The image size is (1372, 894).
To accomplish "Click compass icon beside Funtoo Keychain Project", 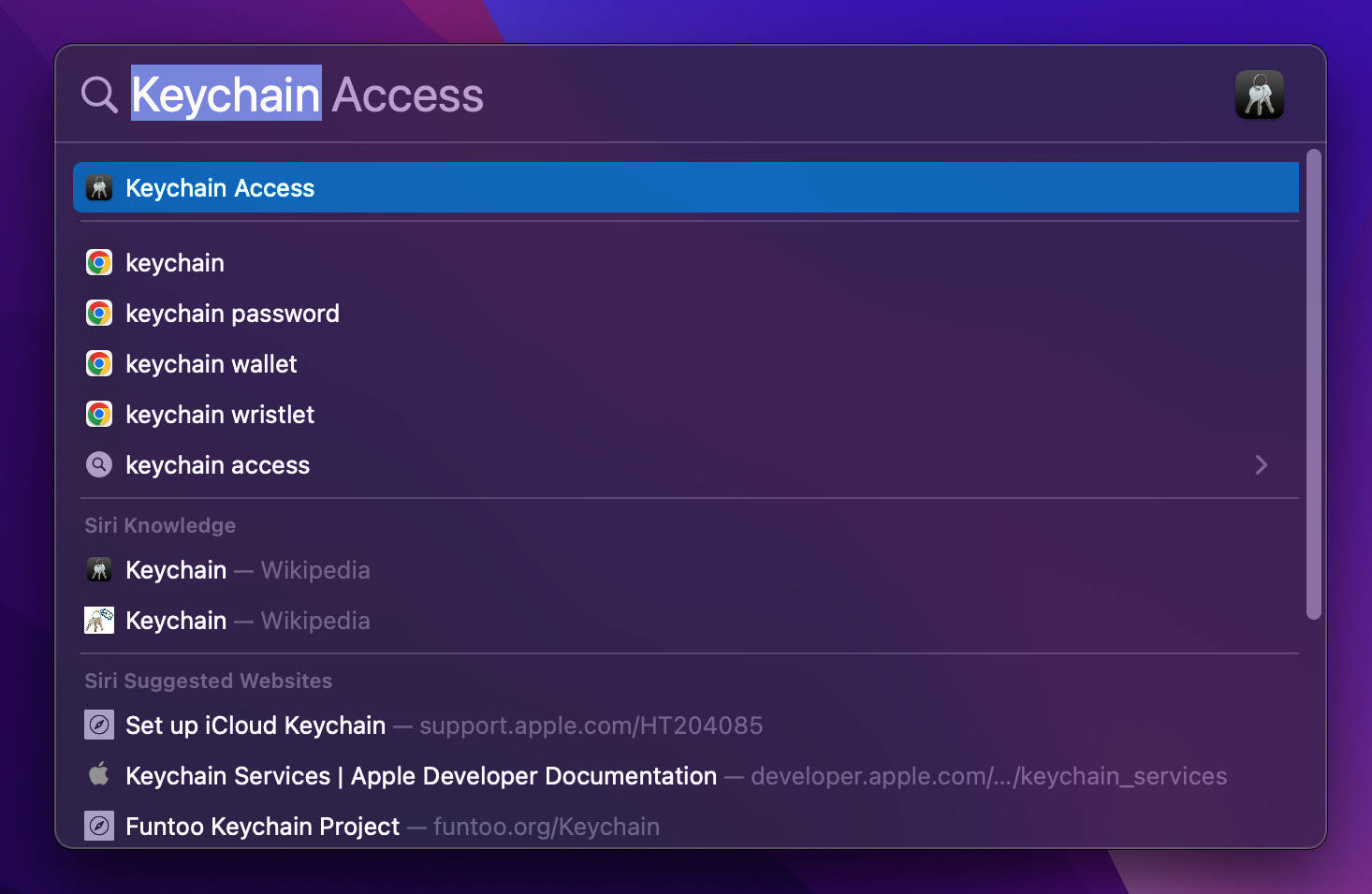I will point(99,827).
